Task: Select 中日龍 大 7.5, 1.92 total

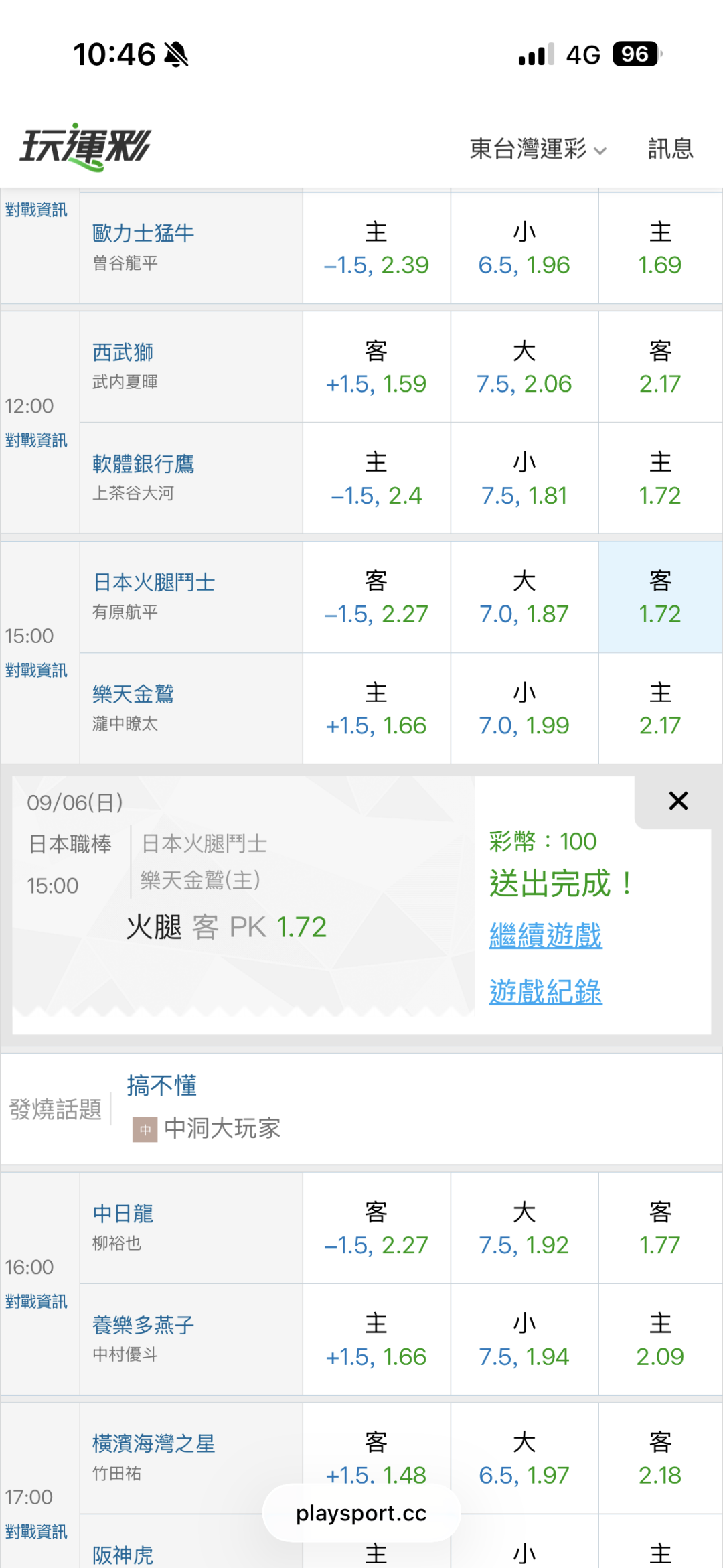Action: 524,1228
